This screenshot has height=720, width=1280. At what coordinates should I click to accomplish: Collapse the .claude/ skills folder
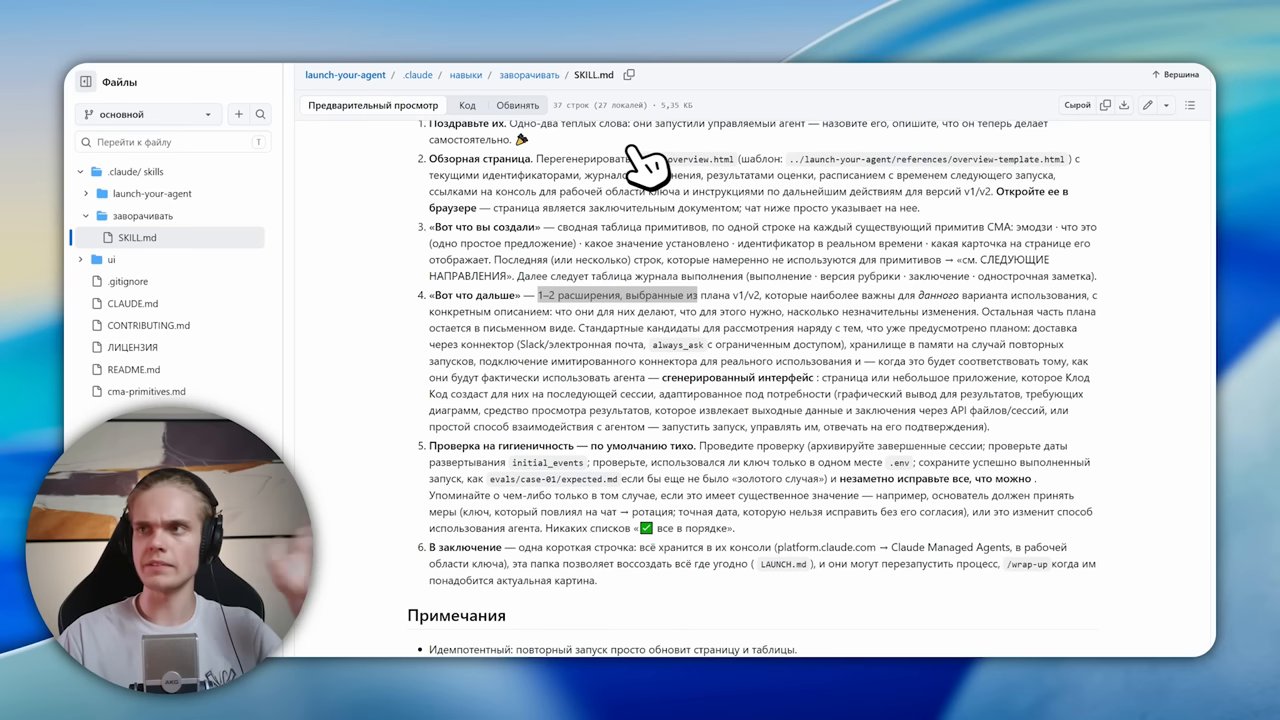coord(81,172)
